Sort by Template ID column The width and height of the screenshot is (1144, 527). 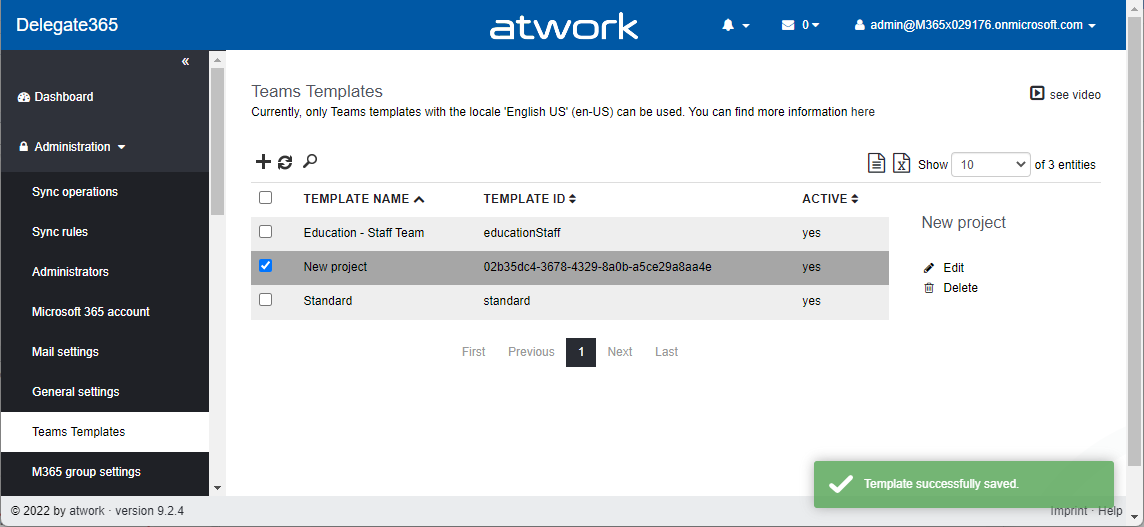(530, 199)
